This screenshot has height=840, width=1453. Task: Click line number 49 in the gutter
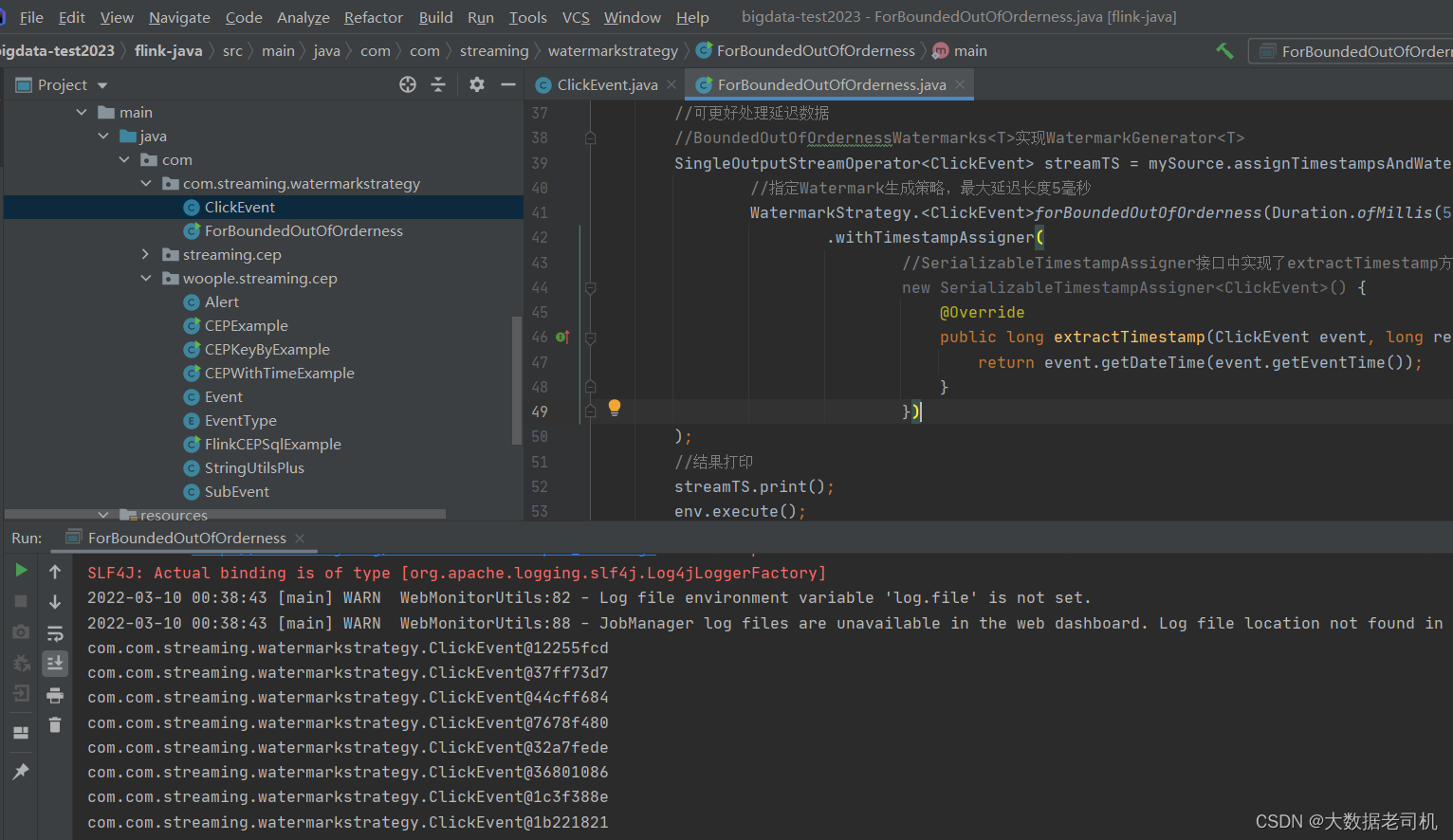(x=540, y=411)
